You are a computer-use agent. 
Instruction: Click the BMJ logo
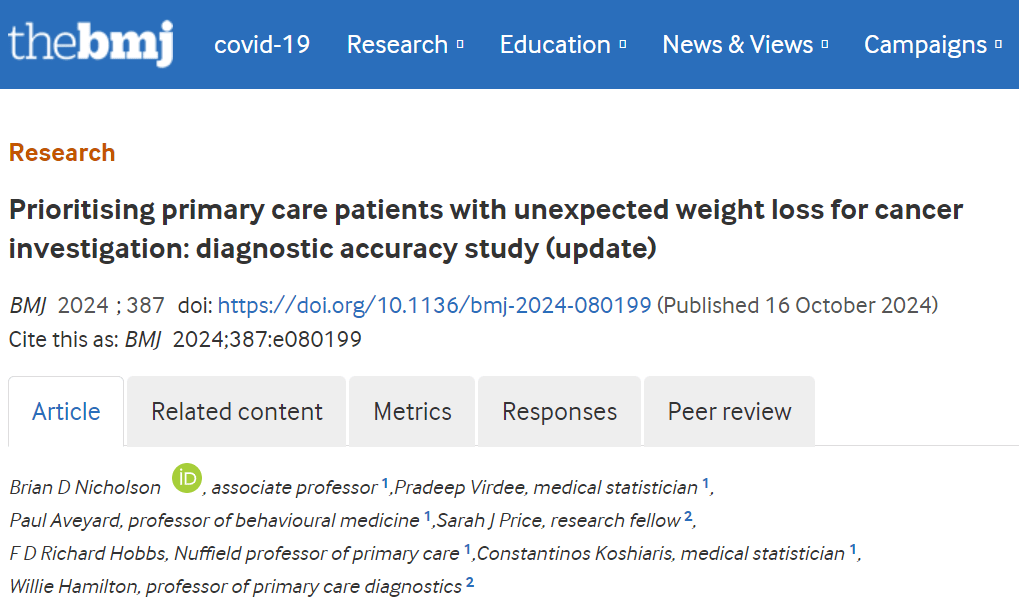[x=90, y=43]
